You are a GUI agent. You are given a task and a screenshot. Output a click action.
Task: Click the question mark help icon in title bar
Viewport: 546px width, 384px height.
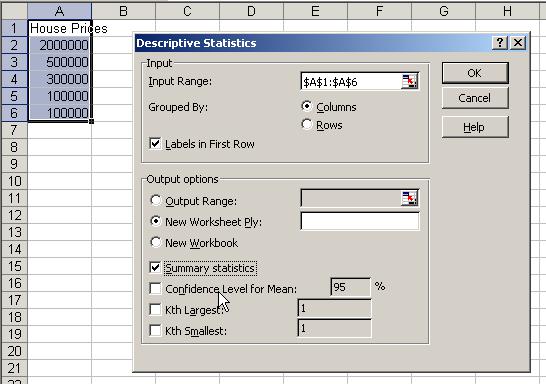click(x=500, y=43)
